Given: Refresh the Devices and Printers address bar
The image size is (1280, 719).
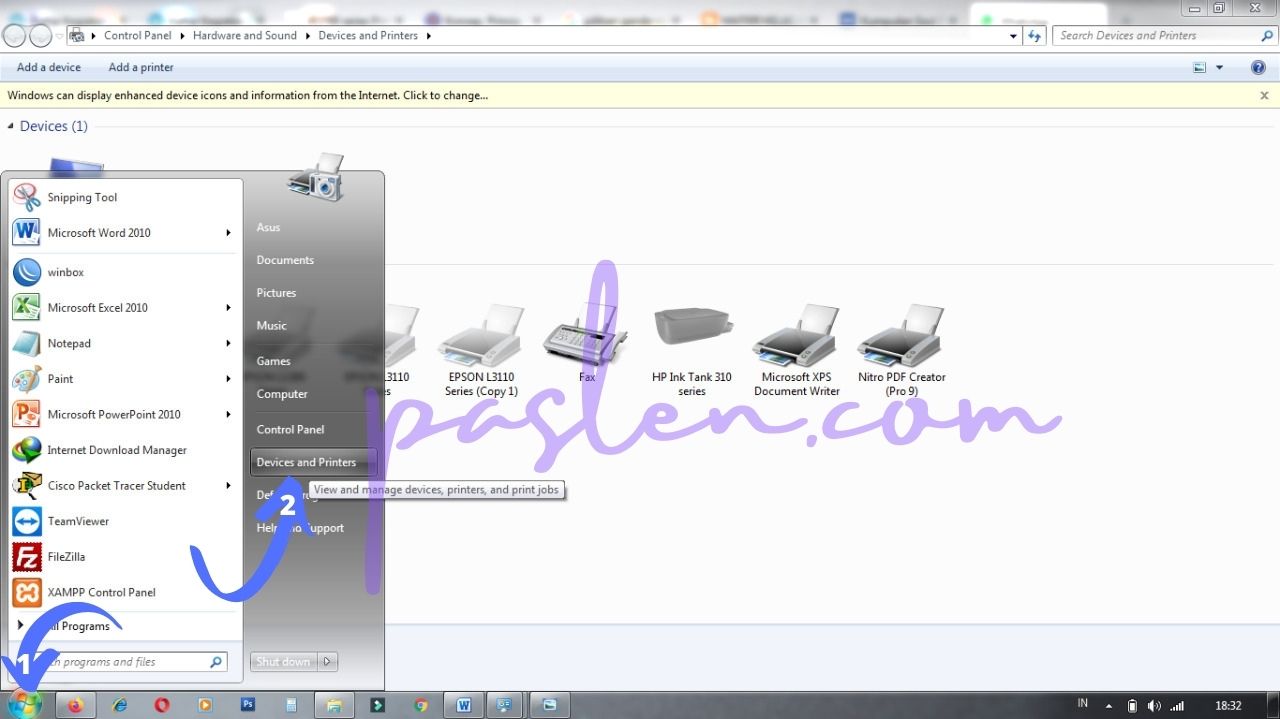Looking at the screenshot, I should [x=1035, y=36].
